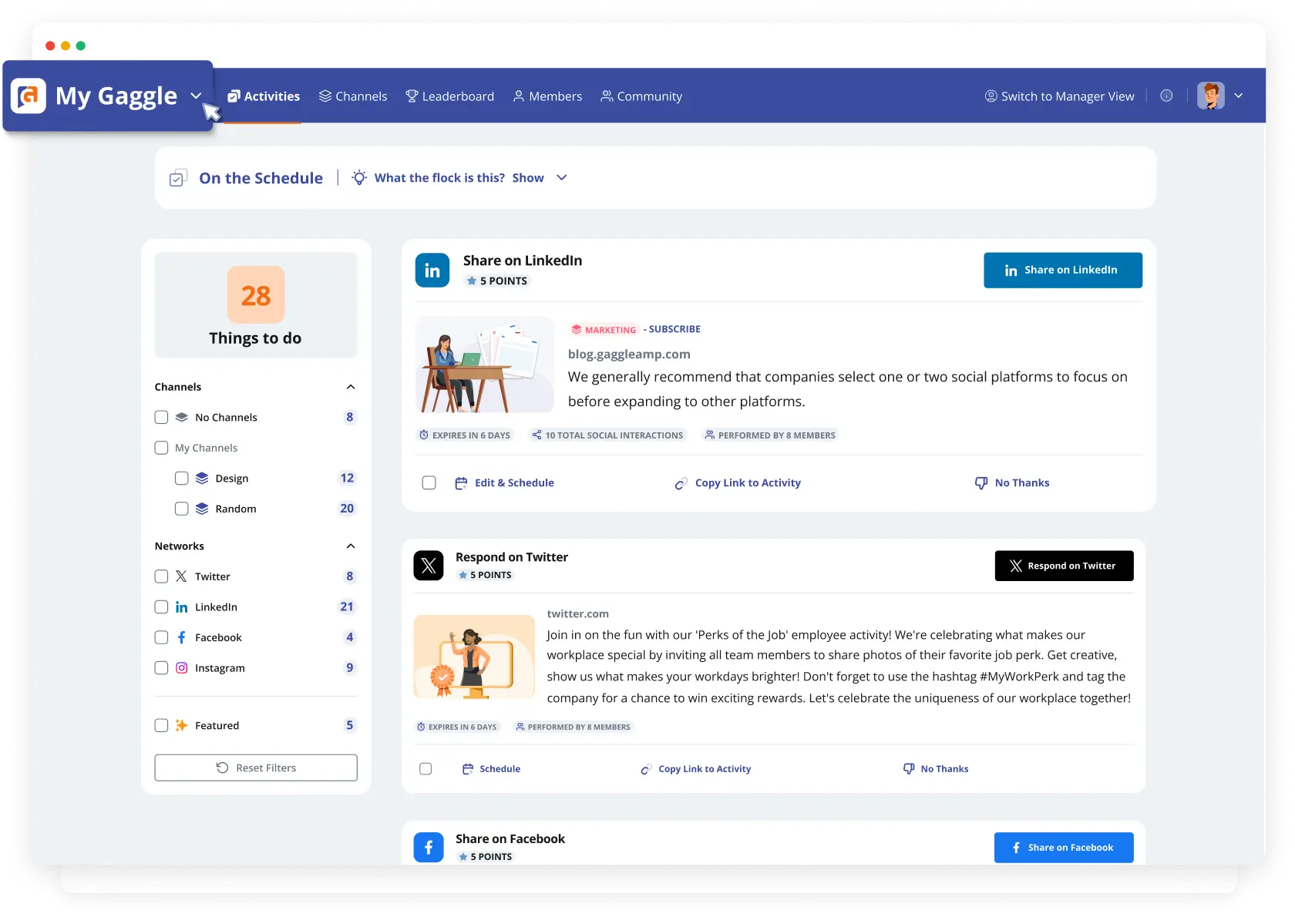This screenshot has width=1295, height=924.
Task: Click the user avatar picture
Action: pos(1211,96)
